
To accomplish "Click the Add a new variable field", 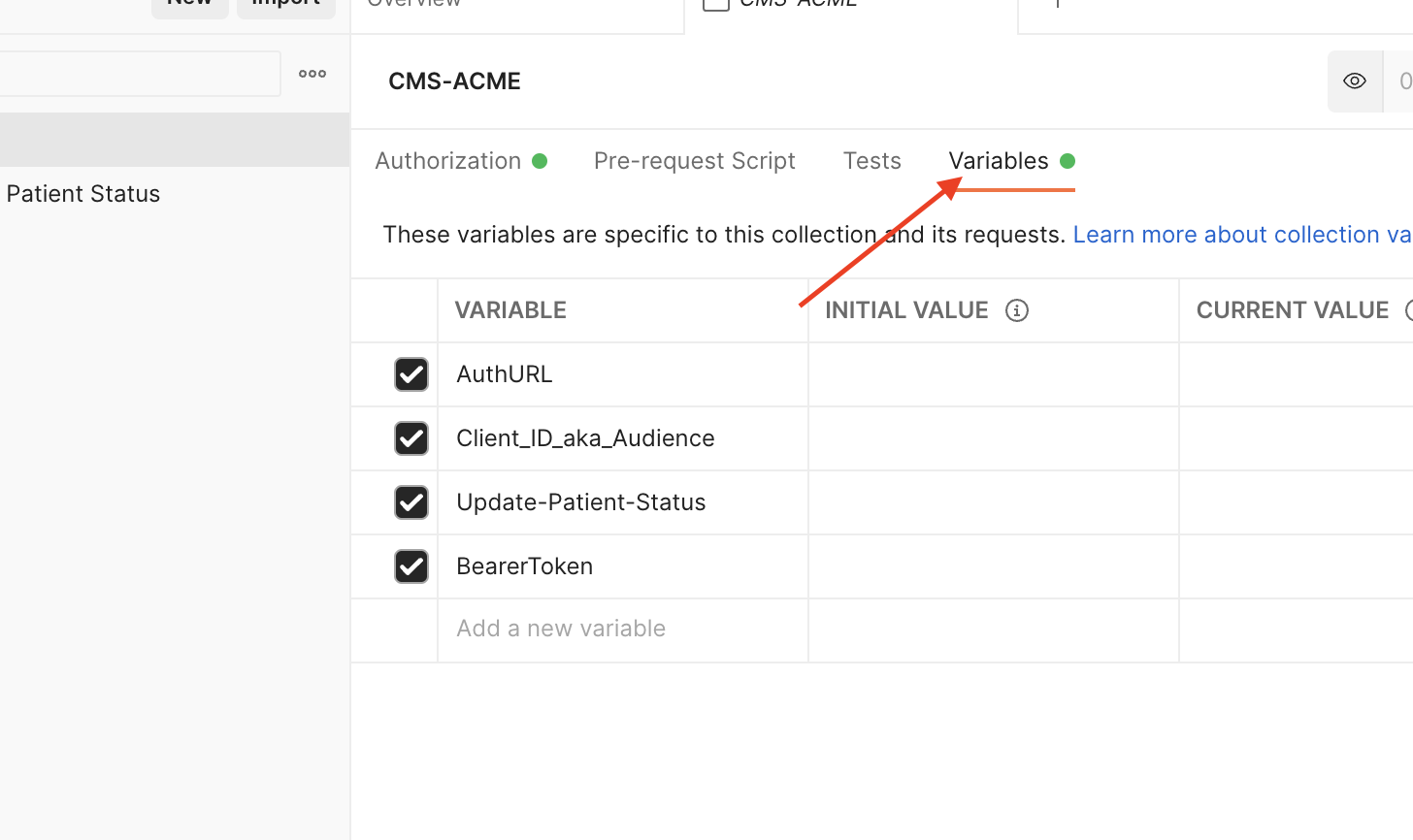I will pyautogui.click(x=561, y=629).
